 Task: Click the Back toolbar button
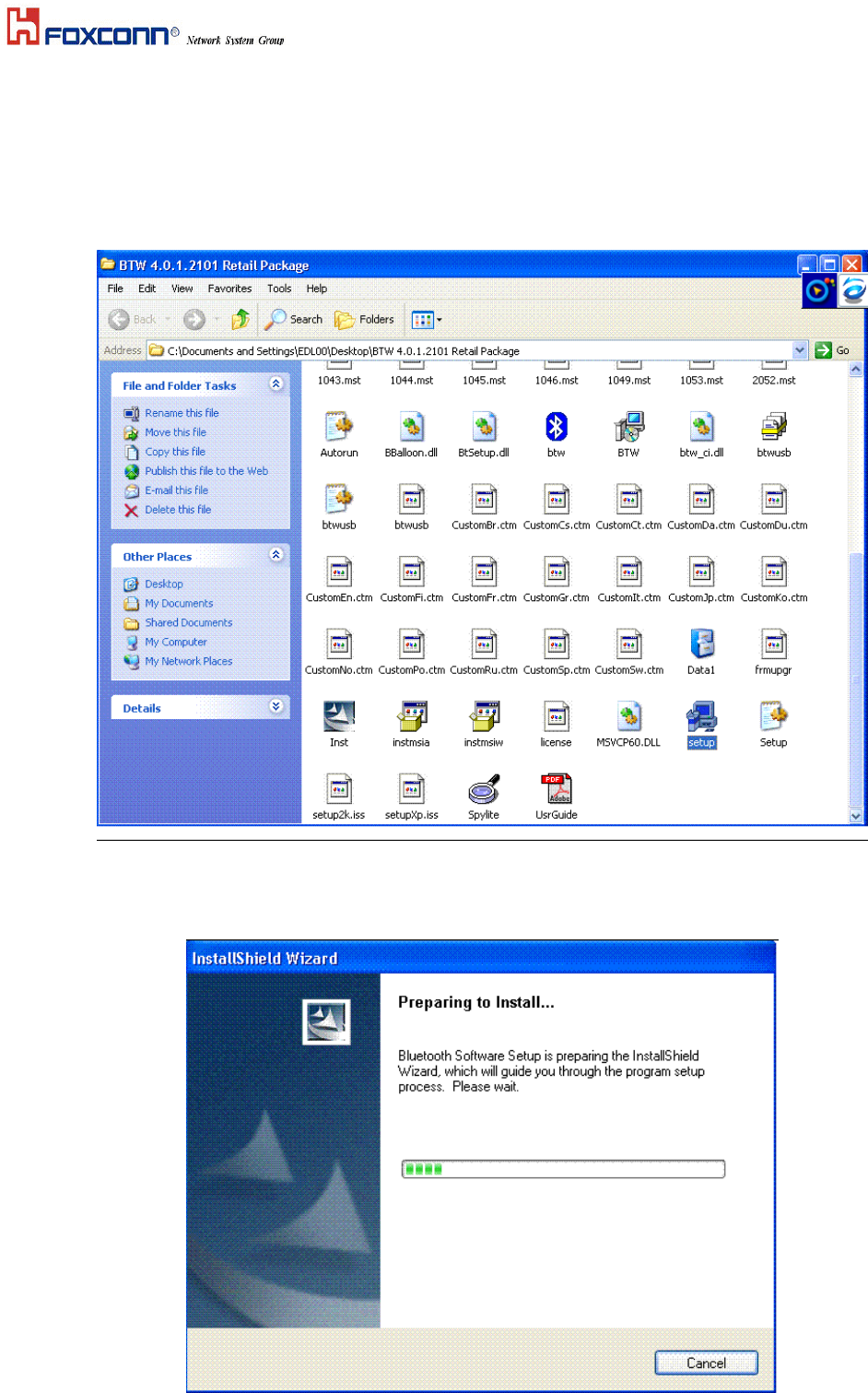(x=134, y=319)
